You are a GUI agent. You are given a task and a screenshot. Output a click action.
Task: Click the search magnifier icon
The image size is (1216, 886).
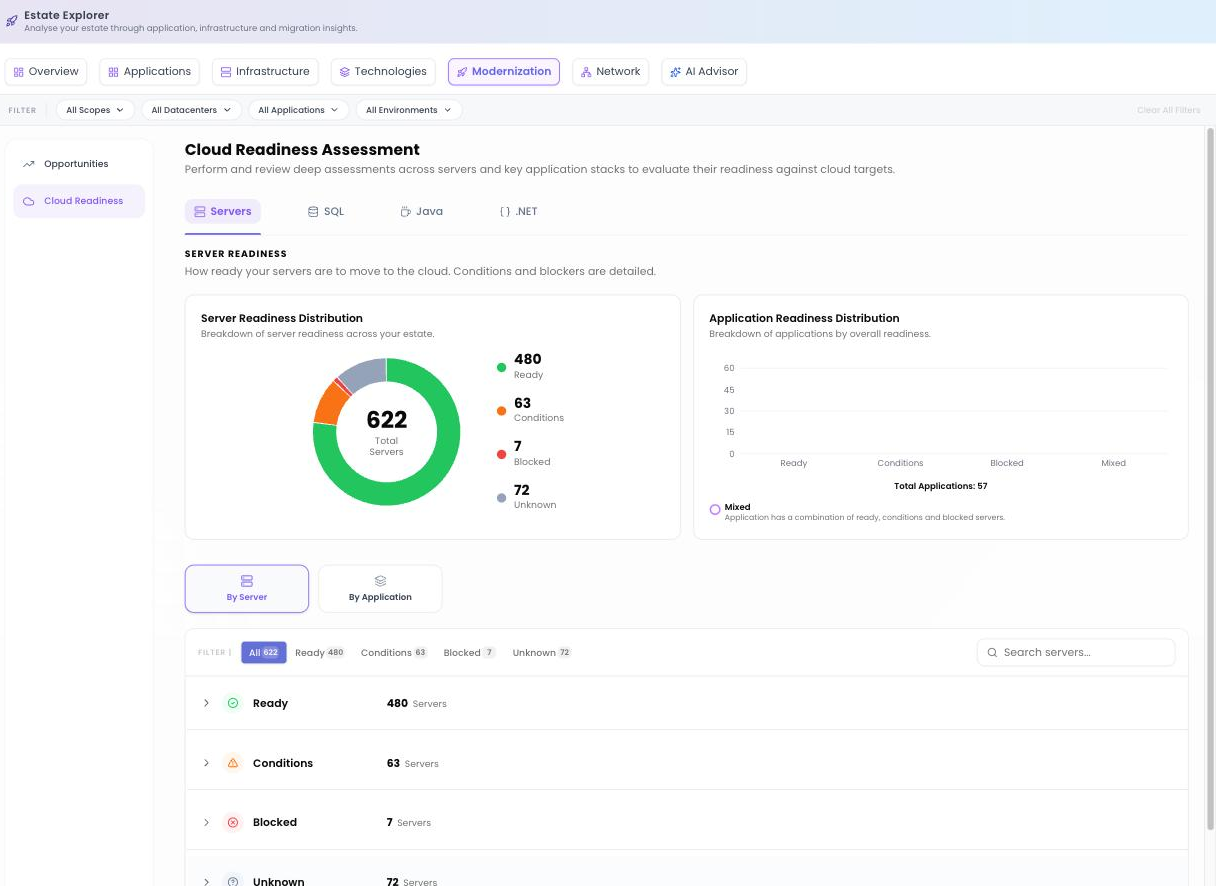(992, 652)
